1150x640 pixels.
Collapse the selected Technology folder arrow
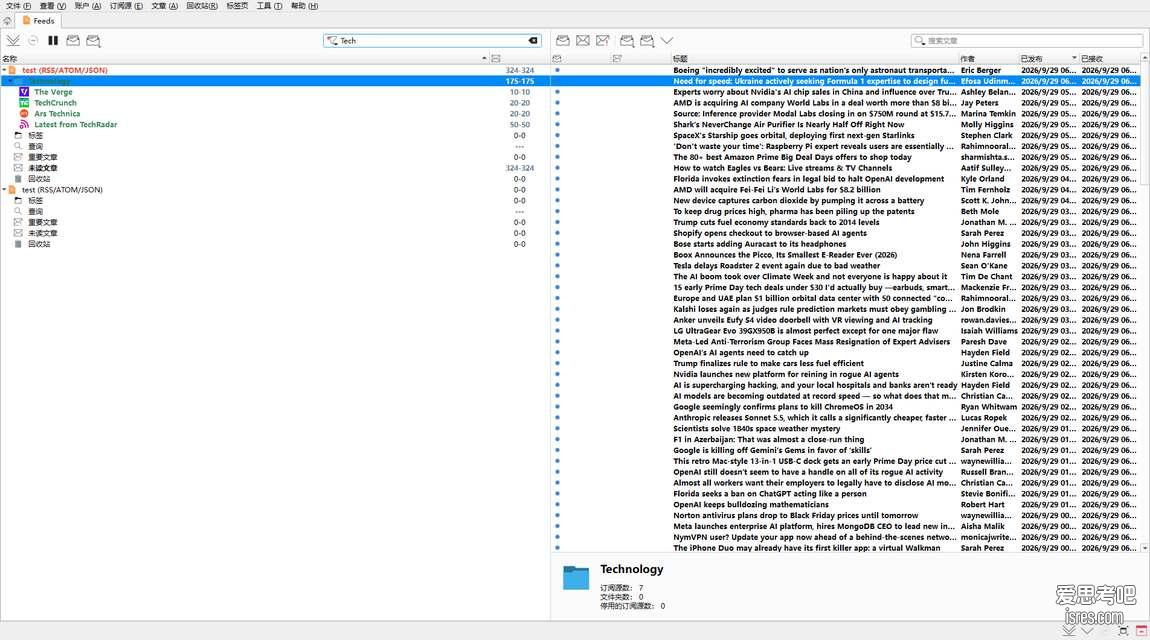point(10,81)
